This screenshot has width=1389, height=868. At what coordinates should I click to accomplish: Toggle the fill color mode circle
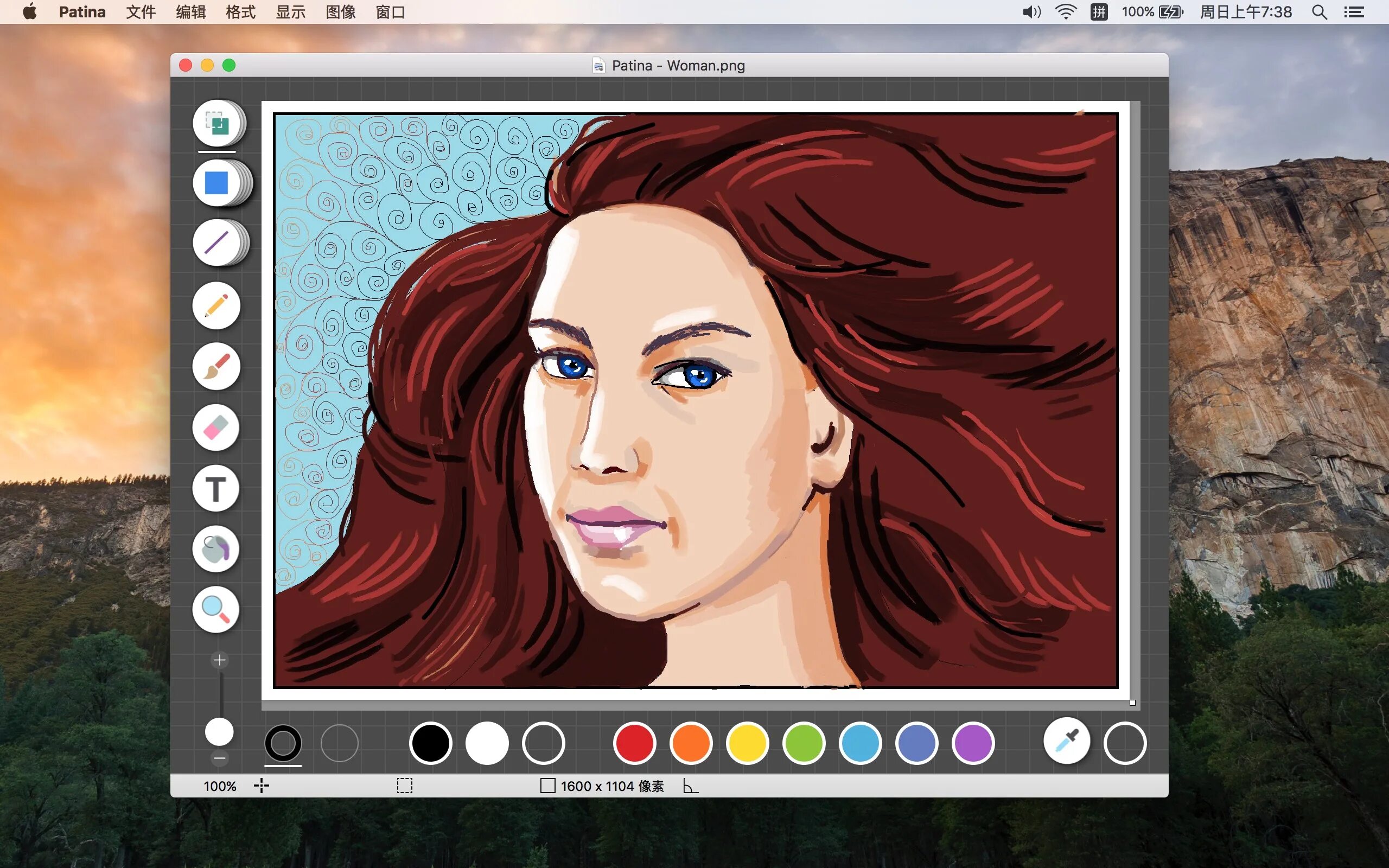339,743
